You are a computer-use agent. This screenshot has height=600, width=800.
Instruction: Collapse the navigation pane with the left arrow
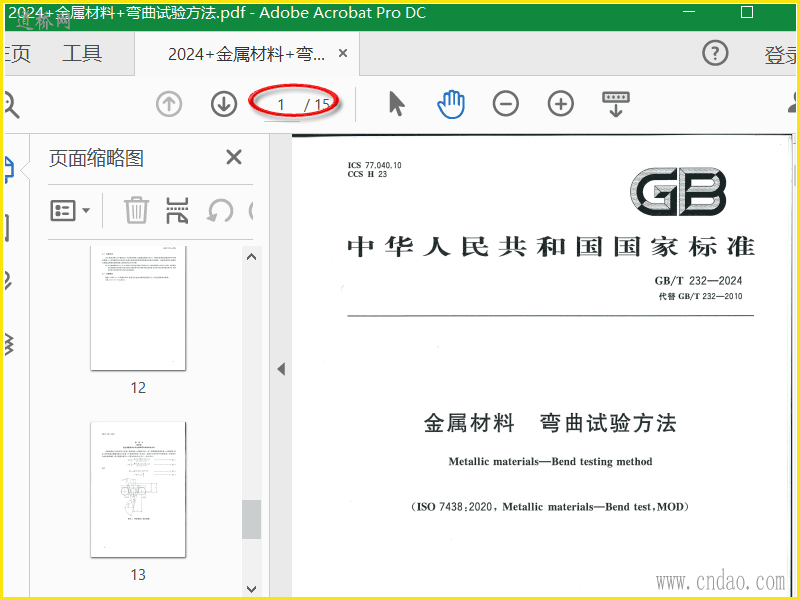click(281, 369)
